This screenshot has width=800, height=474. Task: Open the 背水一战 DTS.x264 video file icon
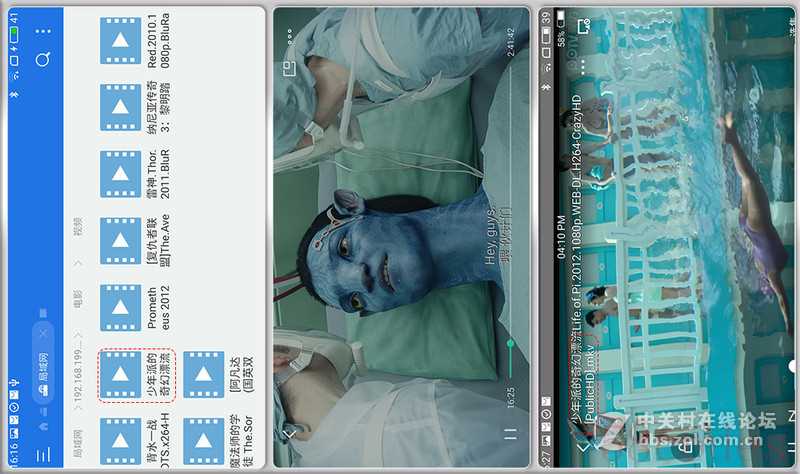[x=120, y=441]
